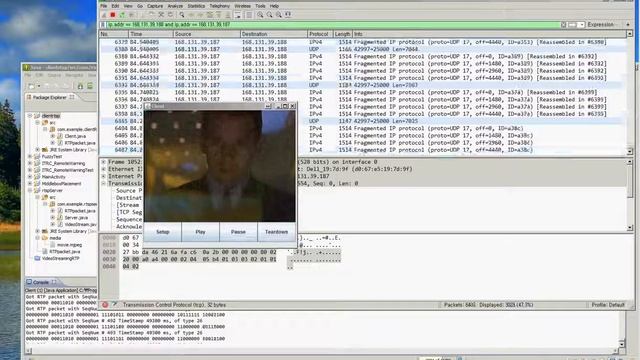Click the capture comment pencil icon in status bar
Viewport: 640px width, 360px height.
click(x=115, y=305)
